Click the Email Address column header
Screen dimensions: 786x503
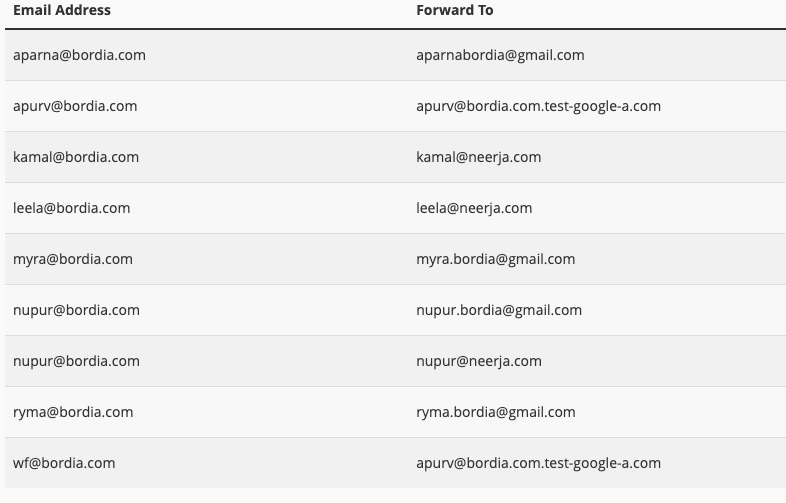point(62,10)
